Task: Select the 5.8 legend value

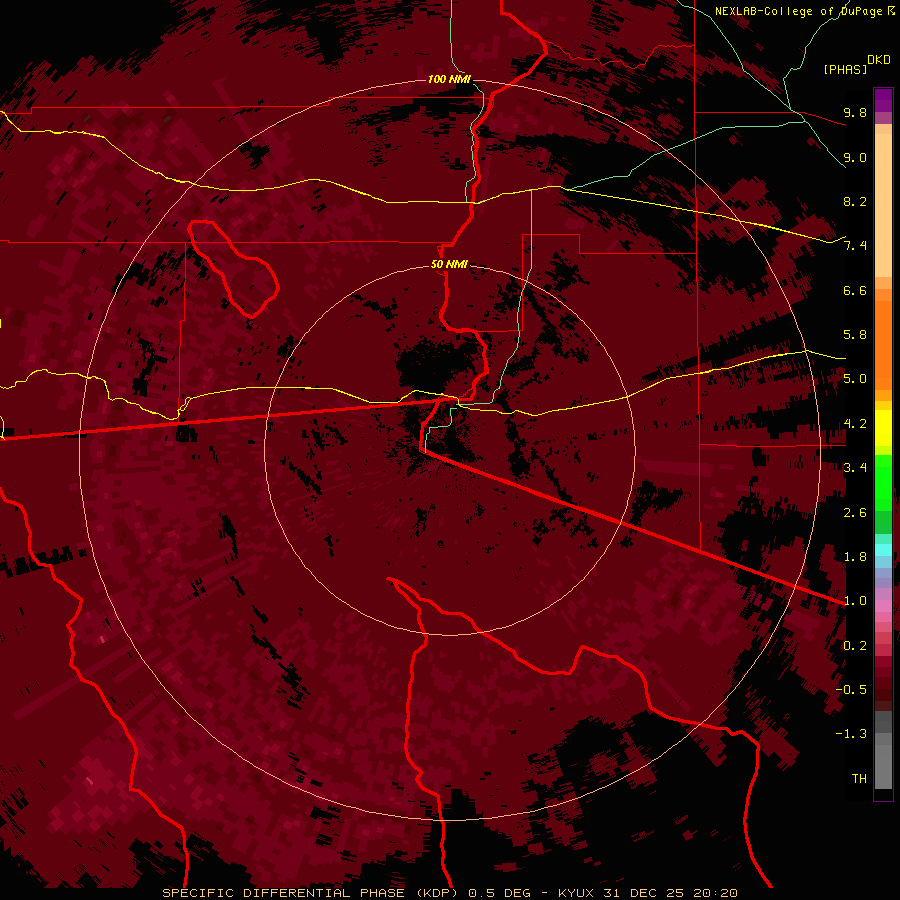Action: [855, 335]
